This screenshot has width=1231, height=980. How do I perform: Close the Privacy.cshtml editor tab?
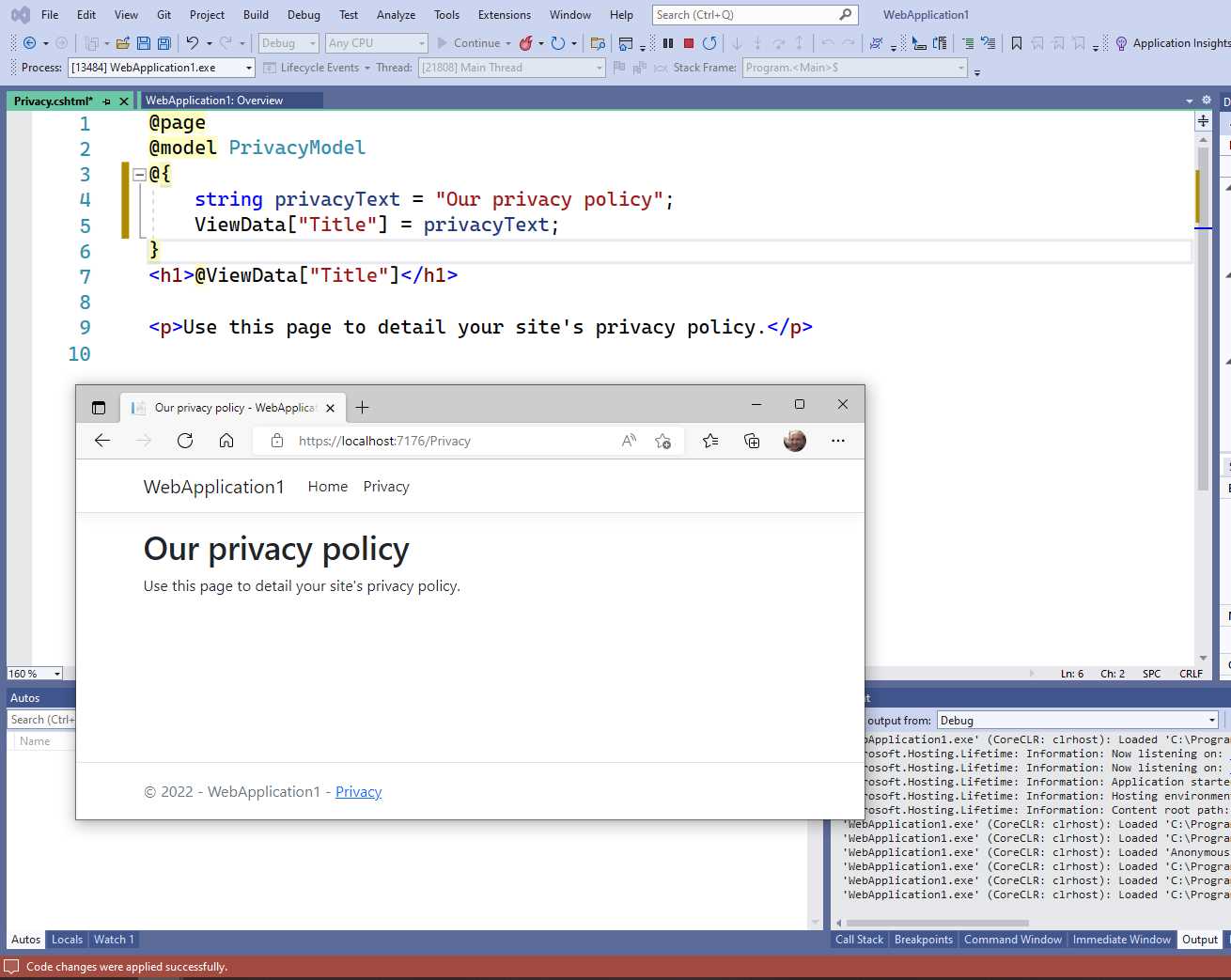pyautogui.click(x=124, y=101)
